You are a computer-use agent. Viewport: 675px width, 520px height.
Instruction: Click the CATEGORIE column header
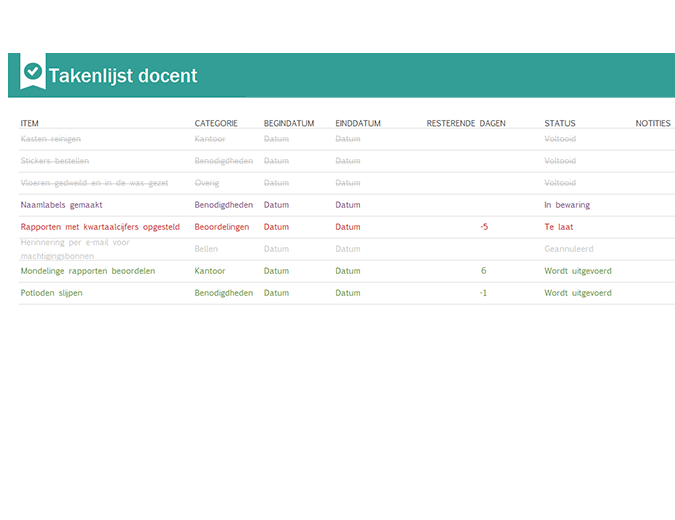(x=216, y=123)
